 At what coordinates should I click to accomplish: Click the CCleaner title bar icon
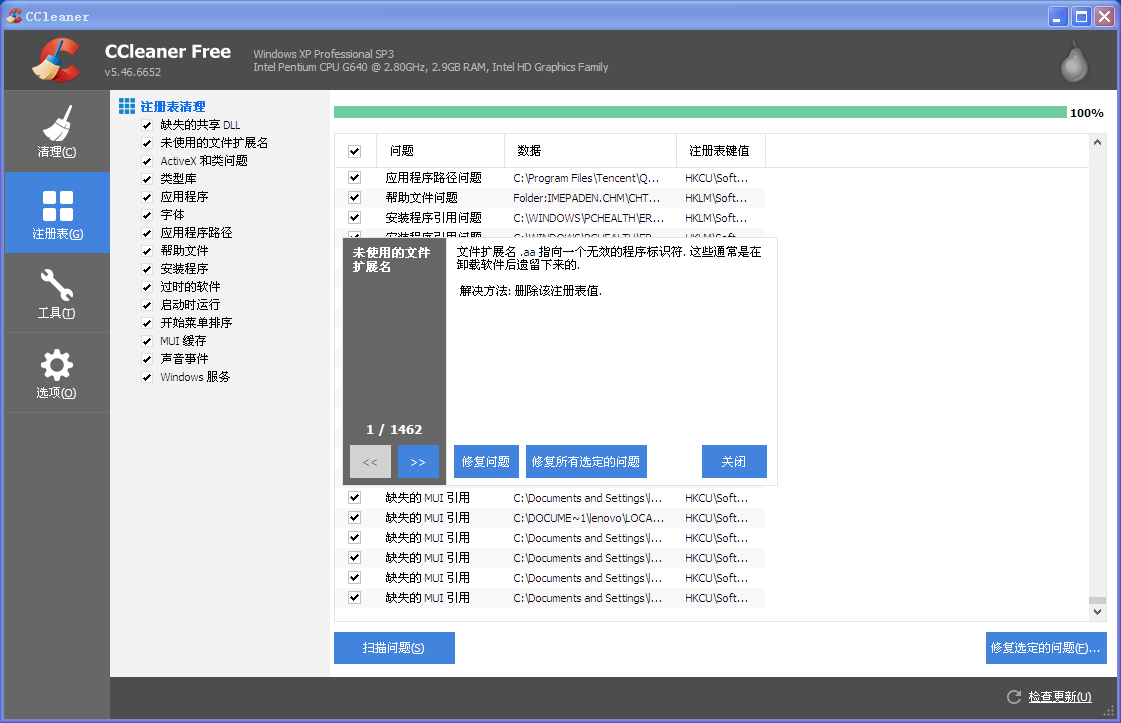point(14,16)
